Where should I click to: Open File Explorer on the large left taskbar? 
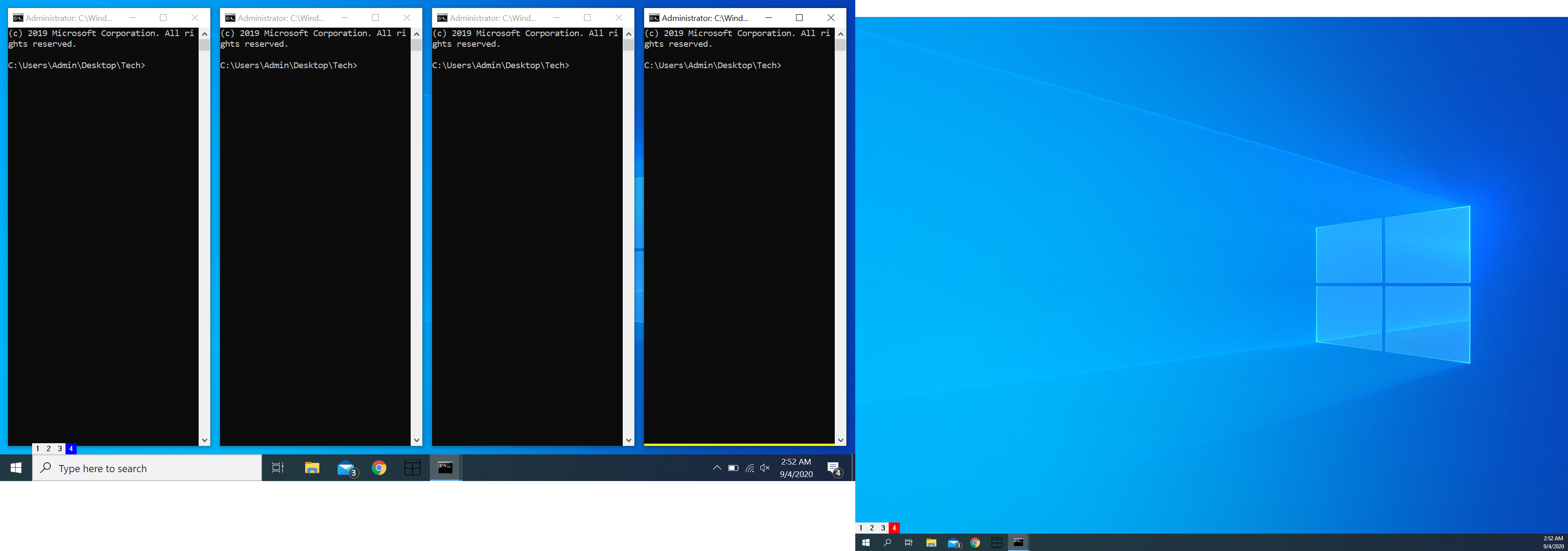(312, 468)
